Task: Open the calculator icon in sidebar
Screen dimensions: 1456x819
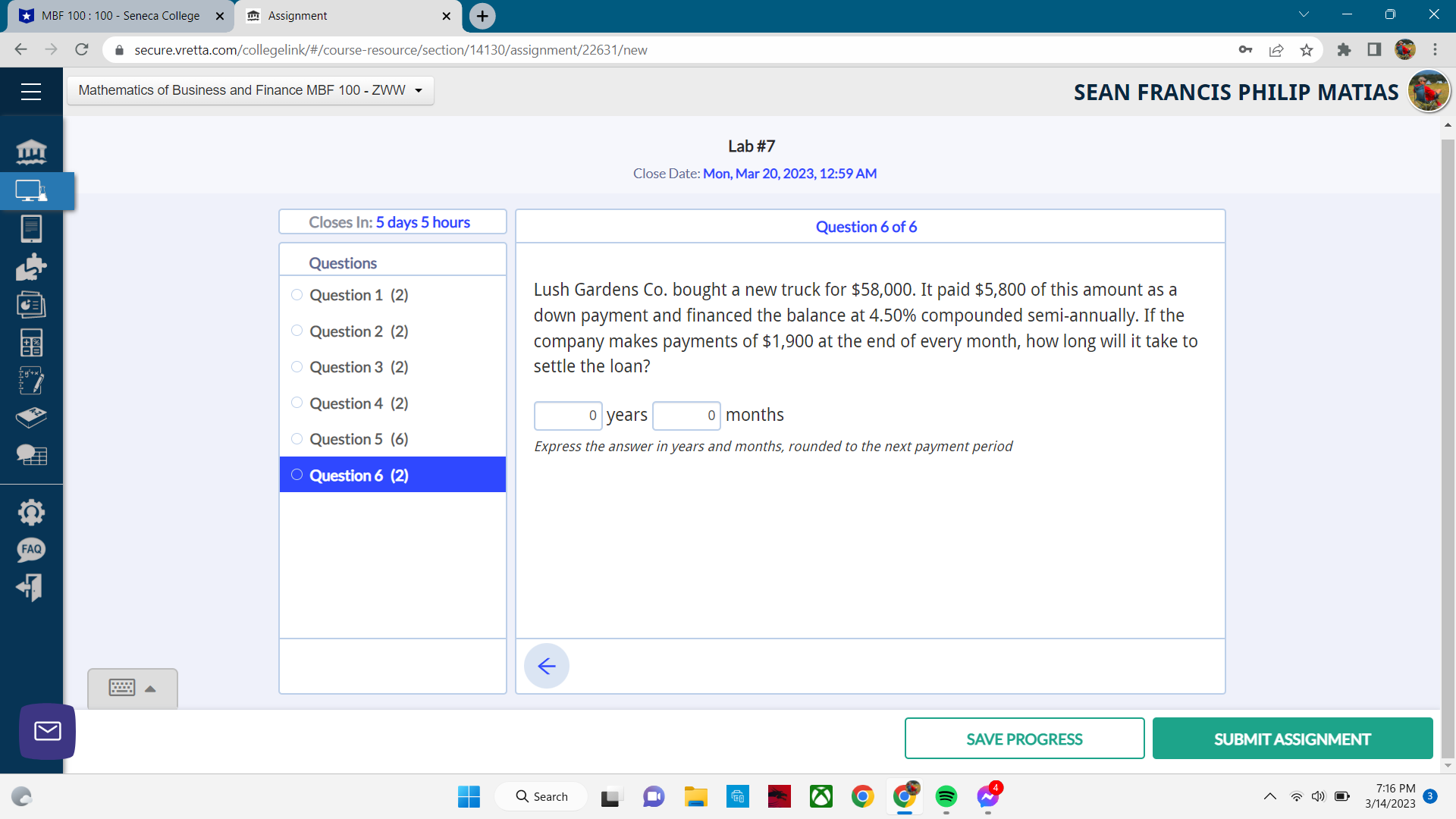Action: click(31, 343)
